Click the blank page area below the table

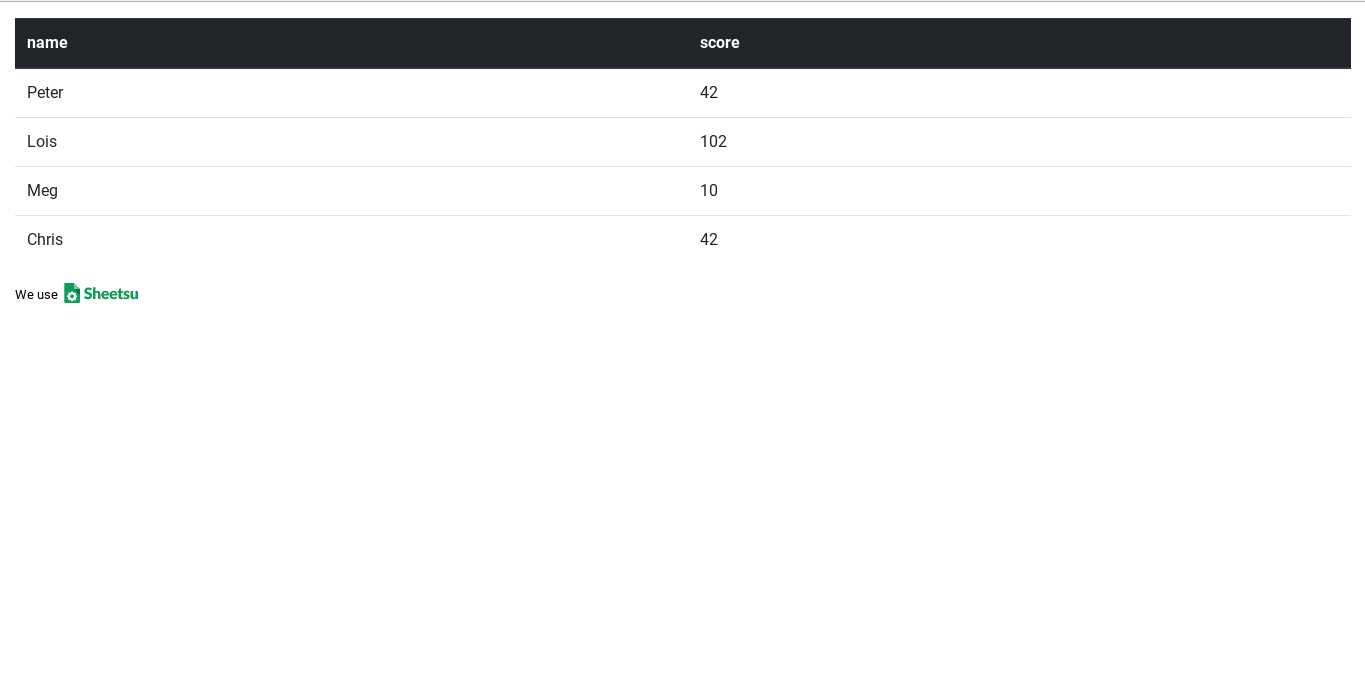pyautogui.click(x=683, y=500)
